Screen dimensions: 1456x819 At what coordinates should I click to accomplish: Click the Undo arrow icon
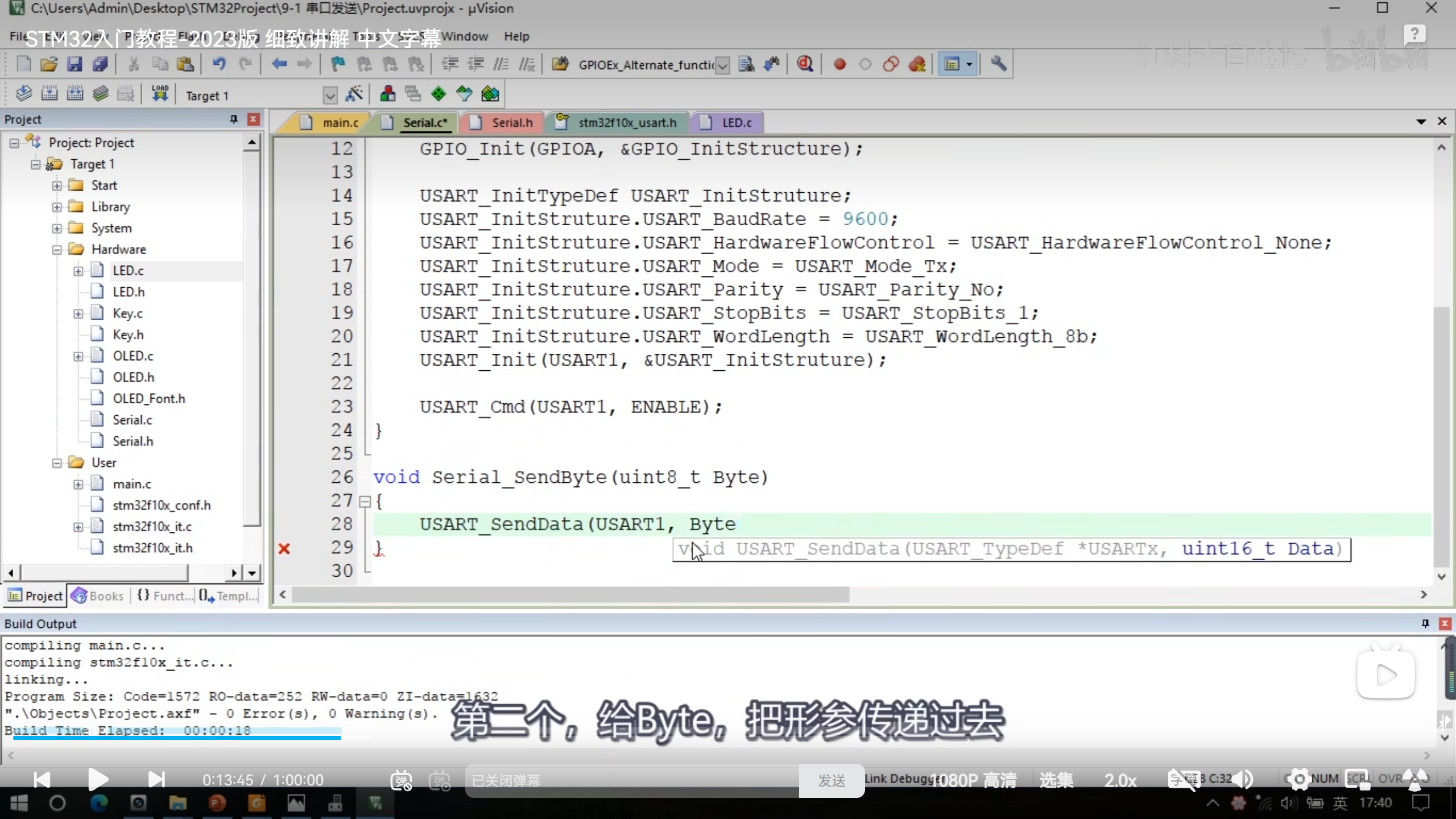pyautogui.click(x=219, y=64)
